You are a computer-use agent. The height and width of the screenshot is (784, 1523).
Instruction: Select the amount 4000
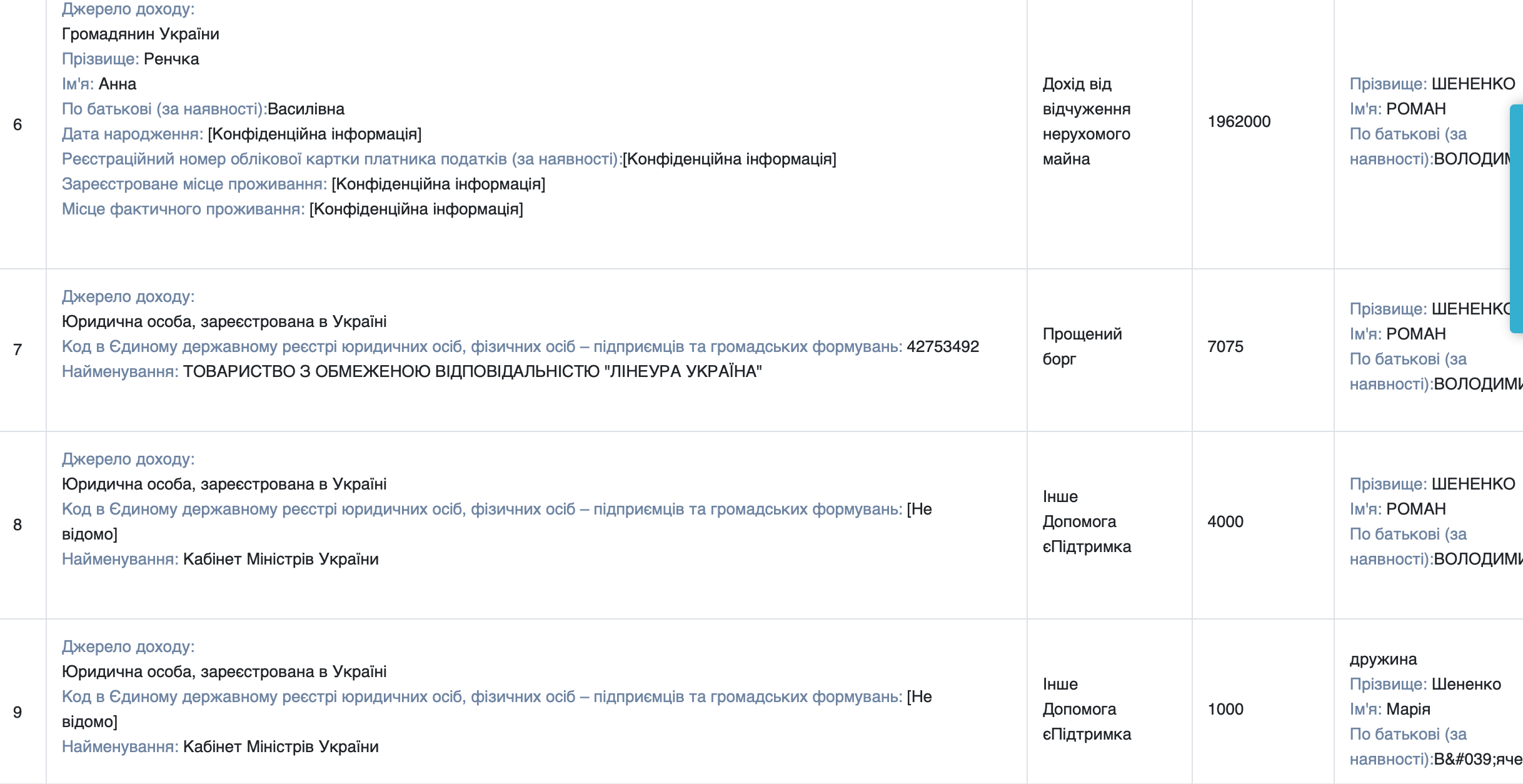[1225, 521]
